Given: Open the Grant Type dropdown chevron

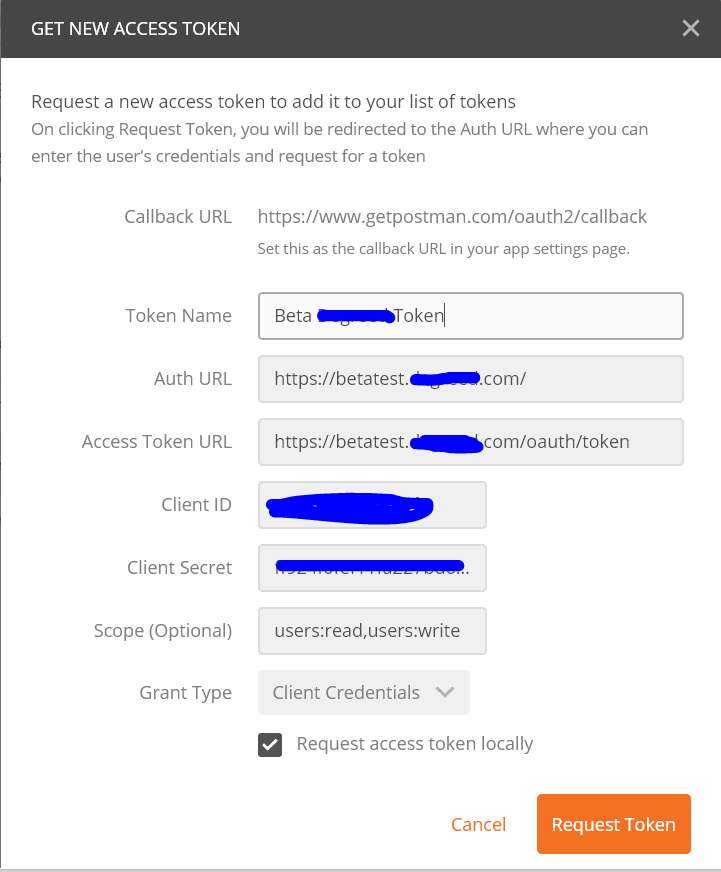Looking at the screenshot, I should coord(445,693).
